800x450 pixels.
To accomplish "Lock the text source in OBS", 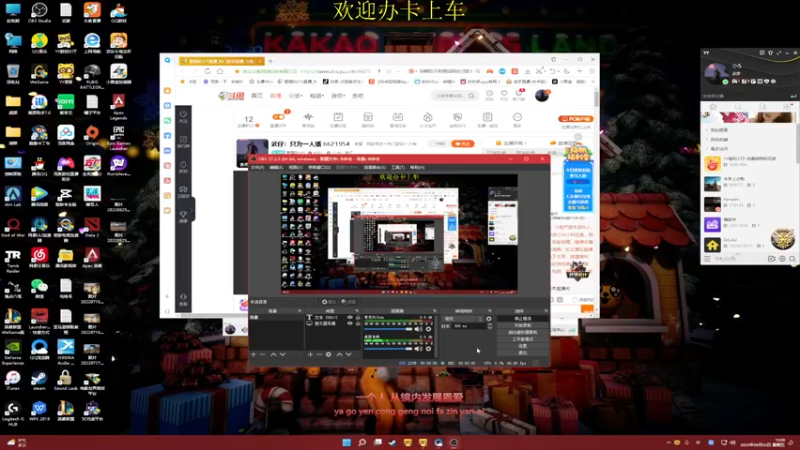I will tap(358, 317).
